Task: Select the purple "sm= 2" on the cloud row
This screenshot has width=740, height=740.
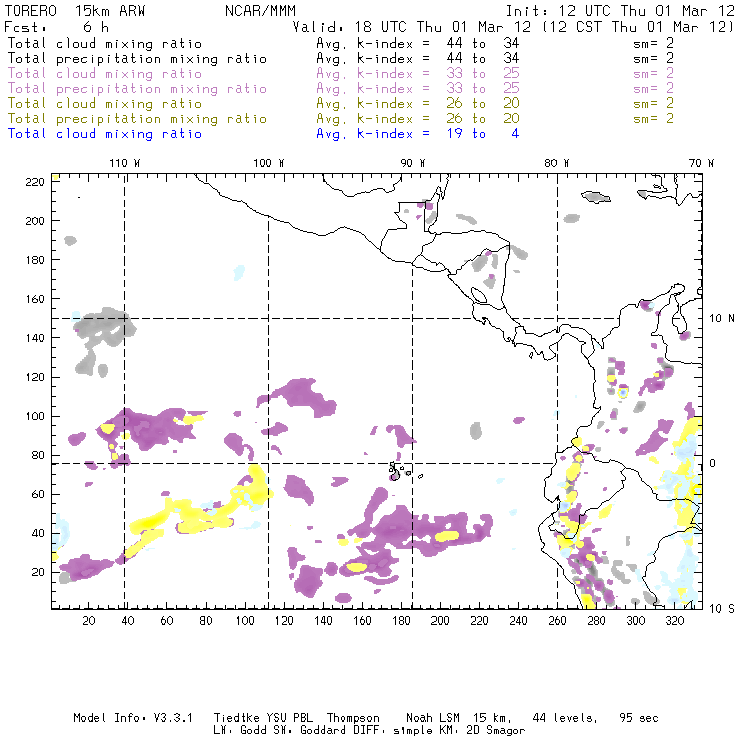Action: click(x=653, y=74)
